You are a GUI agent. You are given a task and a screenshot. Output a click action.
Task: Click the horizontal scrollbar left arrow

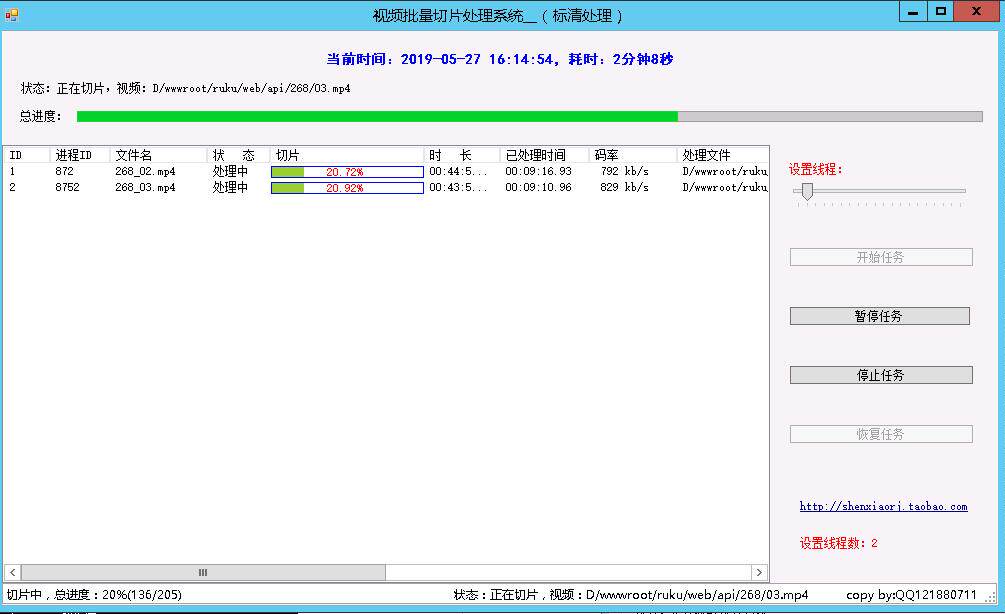pos(12,572)
